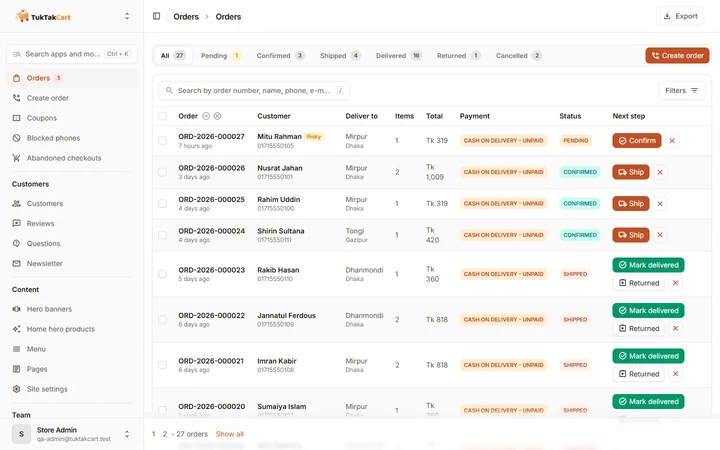Open Orders in the sidebar

(72, 78)
